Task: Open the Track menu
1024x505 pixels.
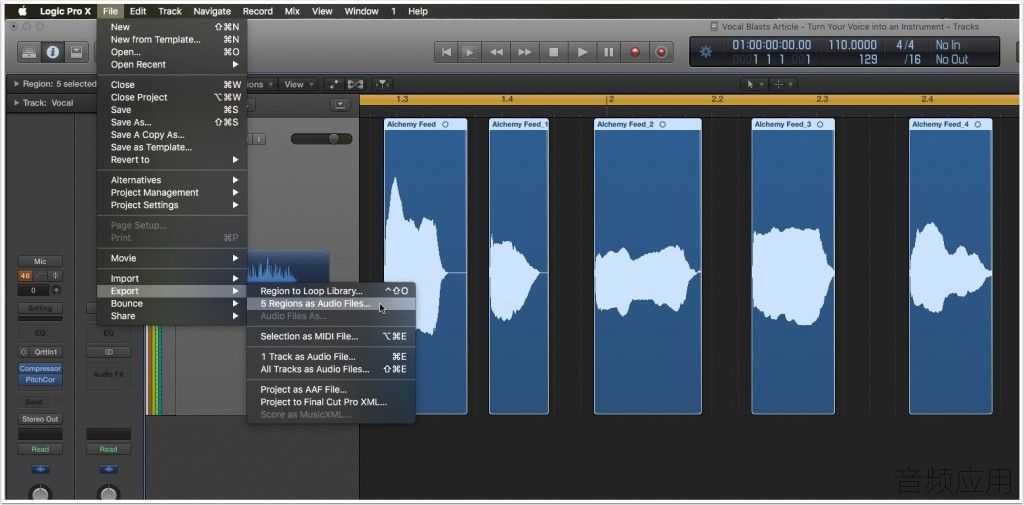Action: click(170, 10)
